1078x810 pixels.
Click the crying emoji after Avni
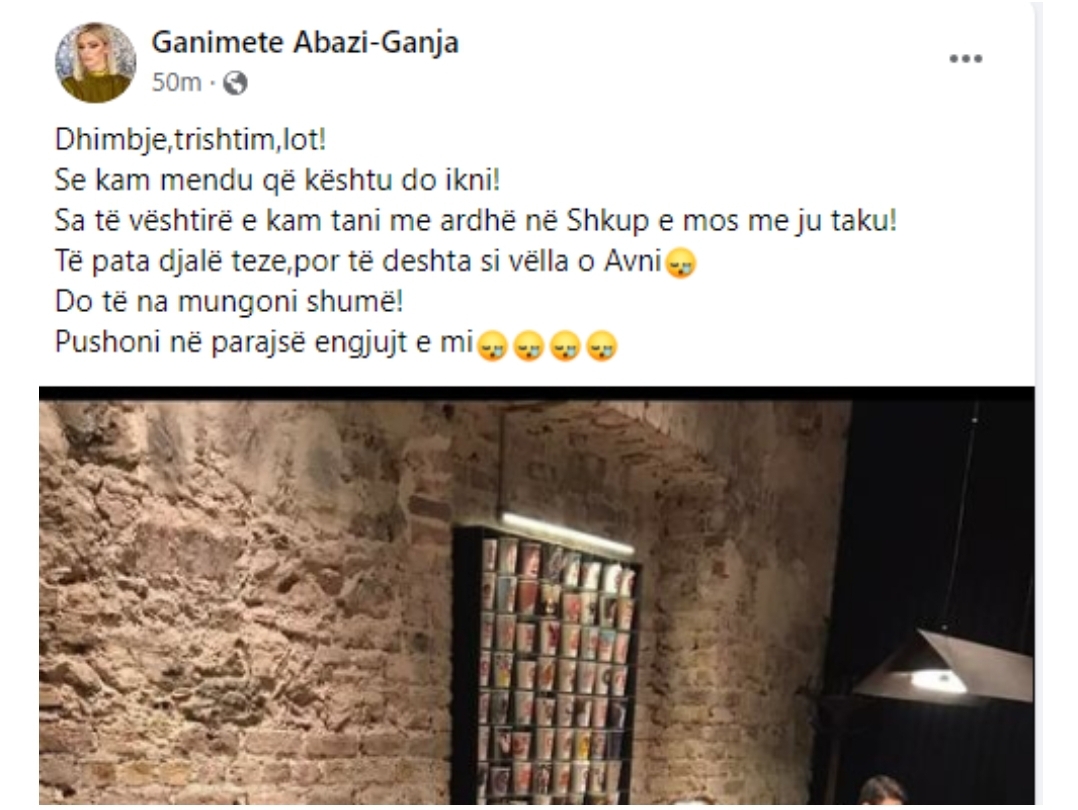pyautogui.click(x=681, y=264)
